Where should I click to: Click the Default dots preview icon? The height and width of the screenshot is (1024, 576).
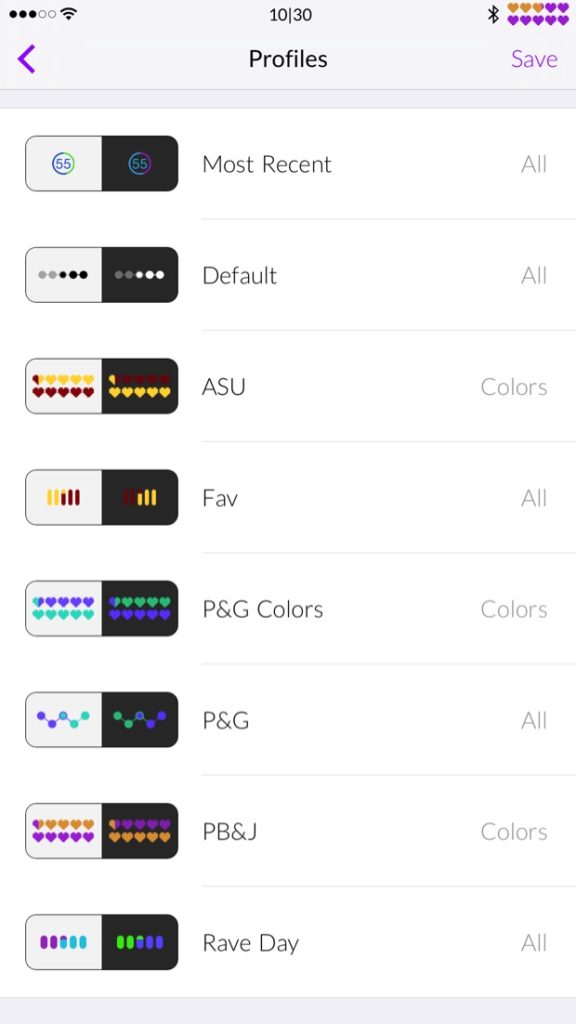[x=101, y=274]
